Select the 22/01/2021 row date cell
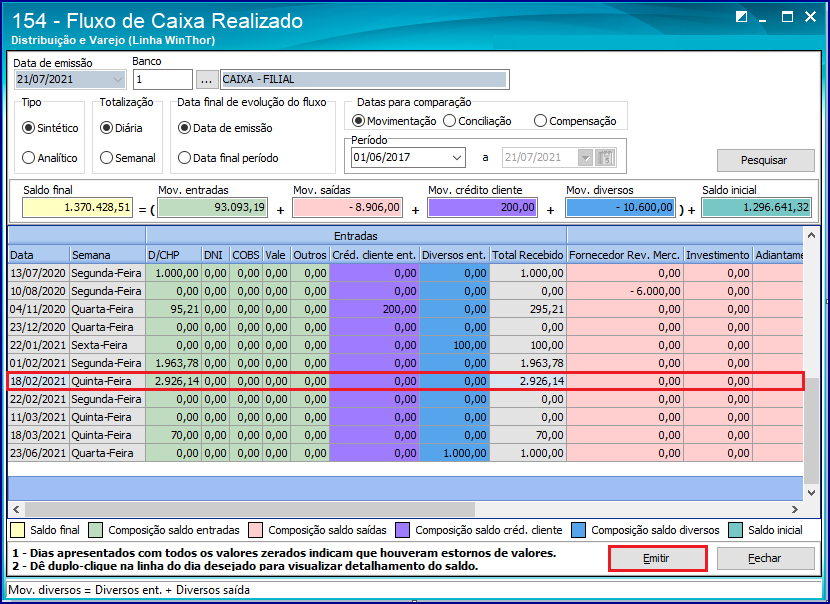 pos(39,345)
